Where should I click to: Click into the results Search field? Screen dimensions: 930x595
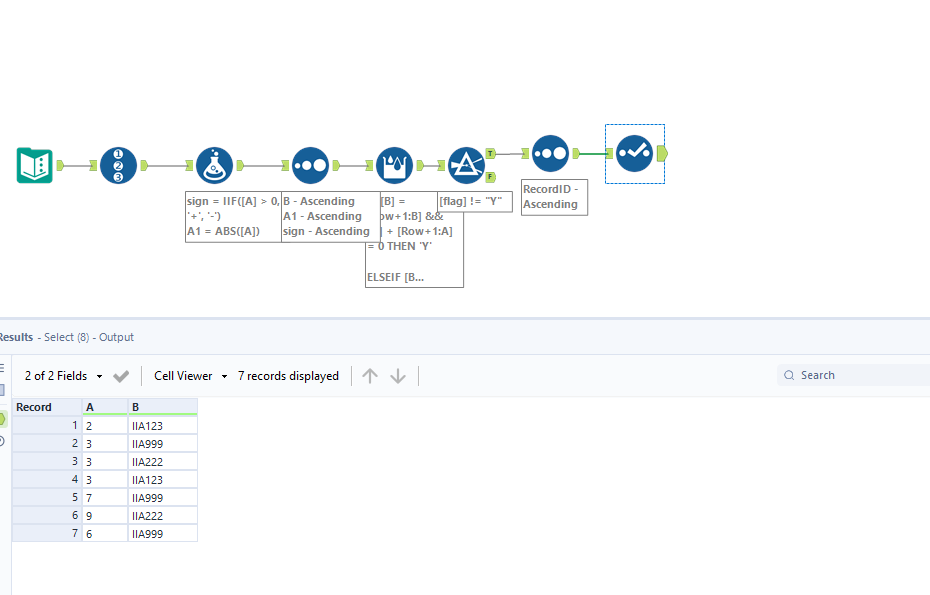click(x=854, y=375)
